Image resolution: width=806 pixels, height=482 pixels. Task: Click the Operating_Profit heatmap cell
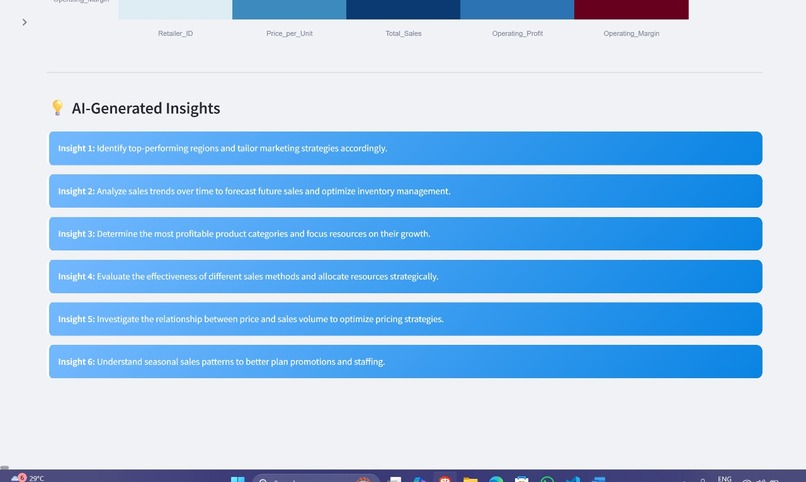click(x=517, y=9)
